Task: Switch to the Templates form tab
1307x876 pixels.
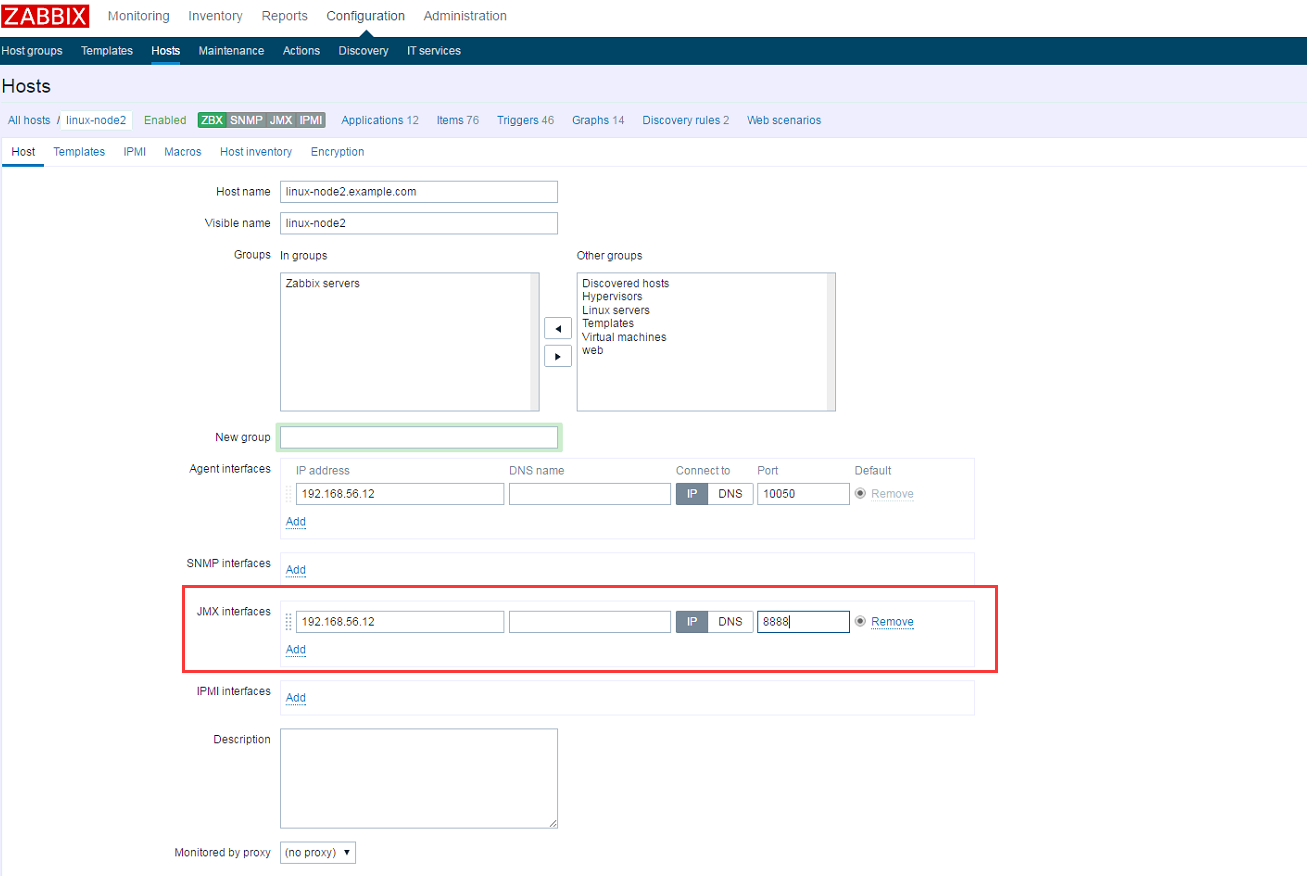Action: click(79, 152)
